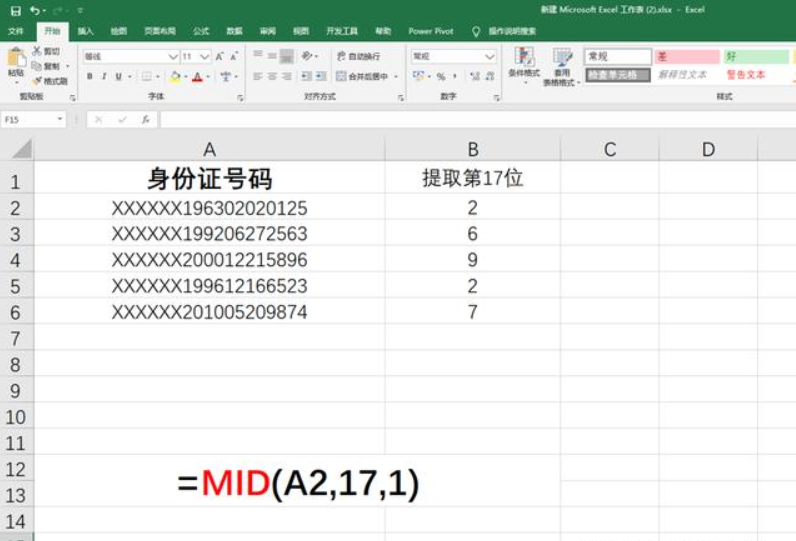Click the Increase Indent icon

tap(321, 76)
